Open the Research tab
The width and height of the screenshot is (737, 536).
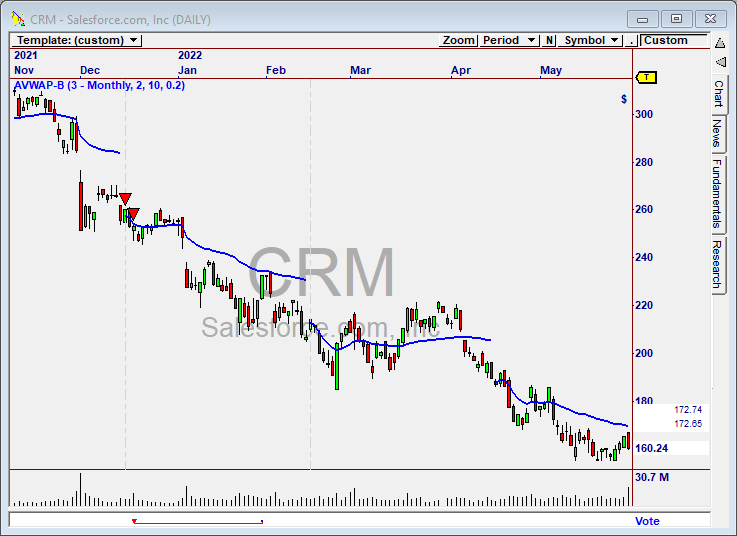tap(718, 264)
